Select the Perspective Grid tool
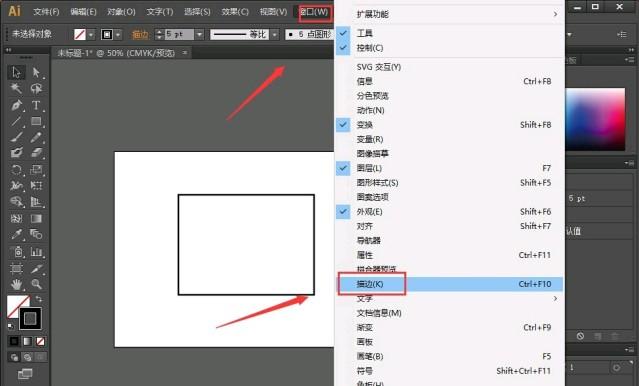This screenshot has height=386, width=639. (36, 202)
